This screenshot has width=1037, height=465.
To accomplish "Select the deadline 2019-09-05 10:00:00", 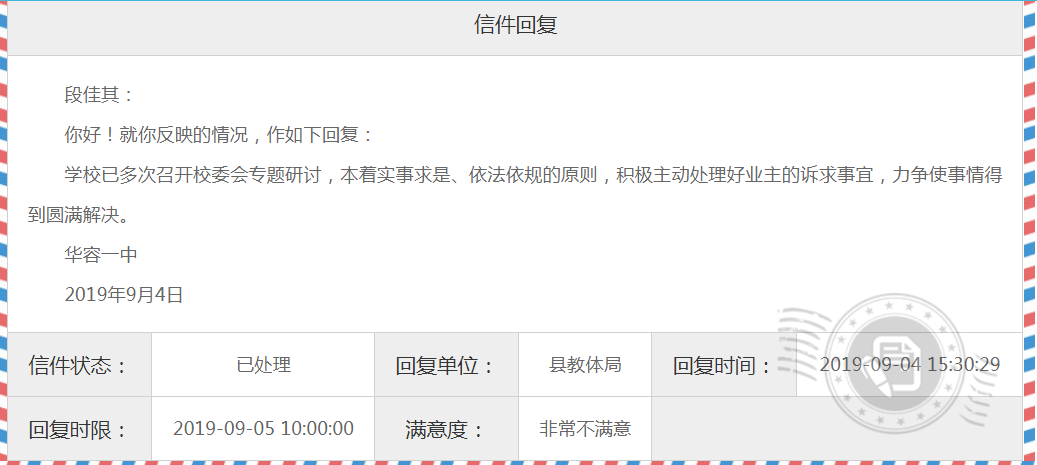I will tap(263, 429).
